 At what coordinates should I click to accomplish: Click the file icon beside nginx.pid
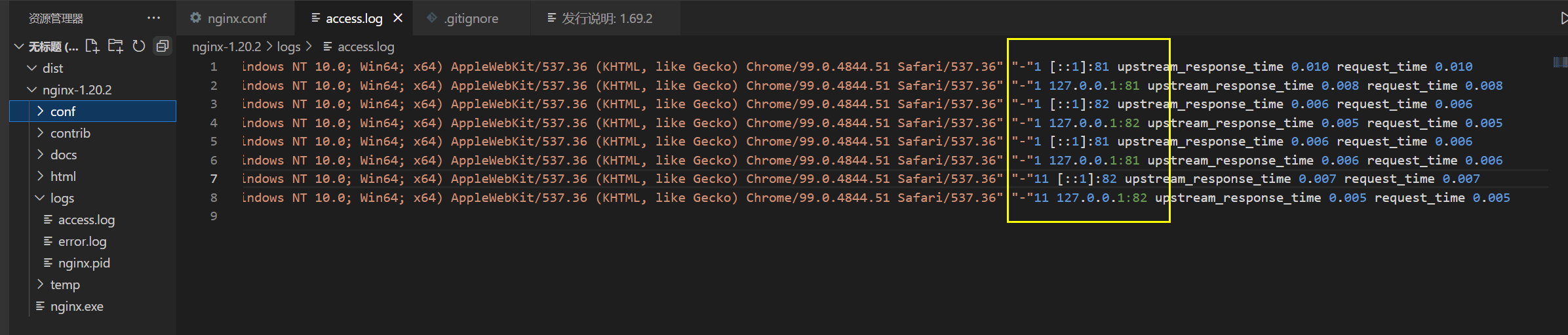click(48, 263)
